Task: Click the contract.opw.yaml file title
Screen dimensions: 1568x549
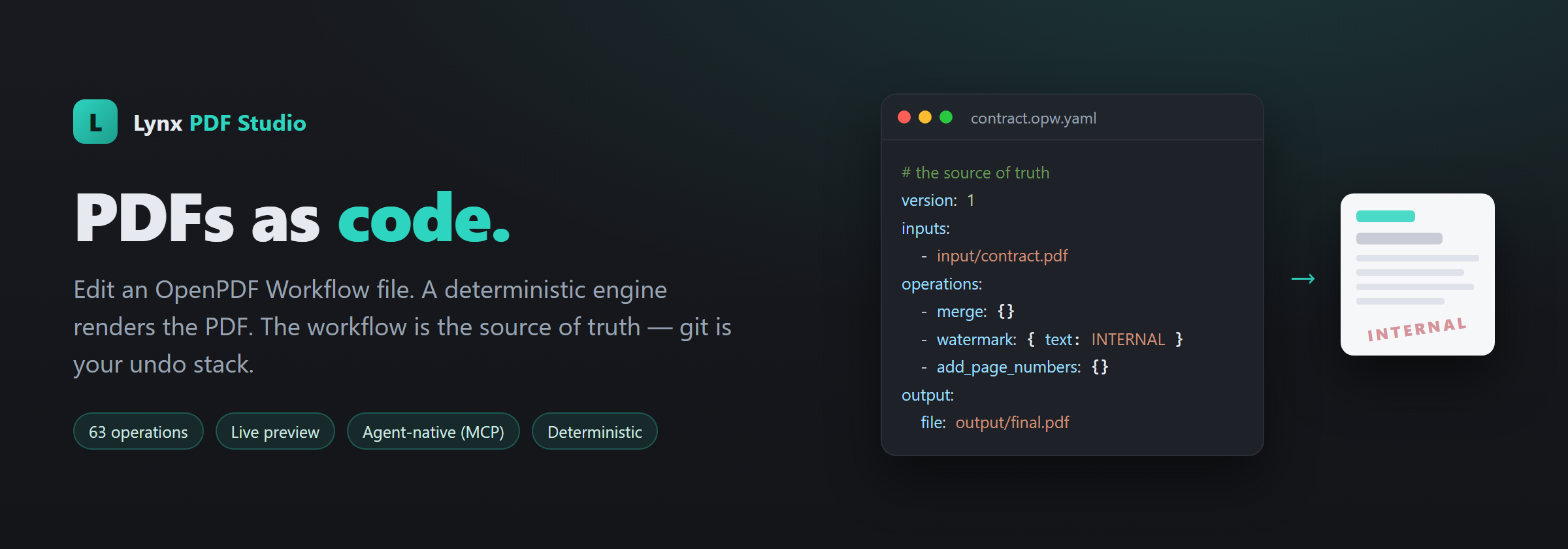Action: pos(1034,118)
